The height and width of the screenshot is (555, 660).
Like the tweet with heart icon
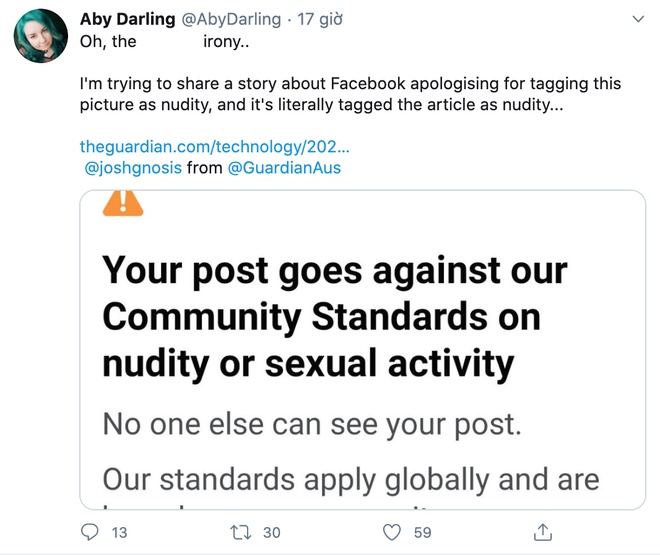[393, 532]
